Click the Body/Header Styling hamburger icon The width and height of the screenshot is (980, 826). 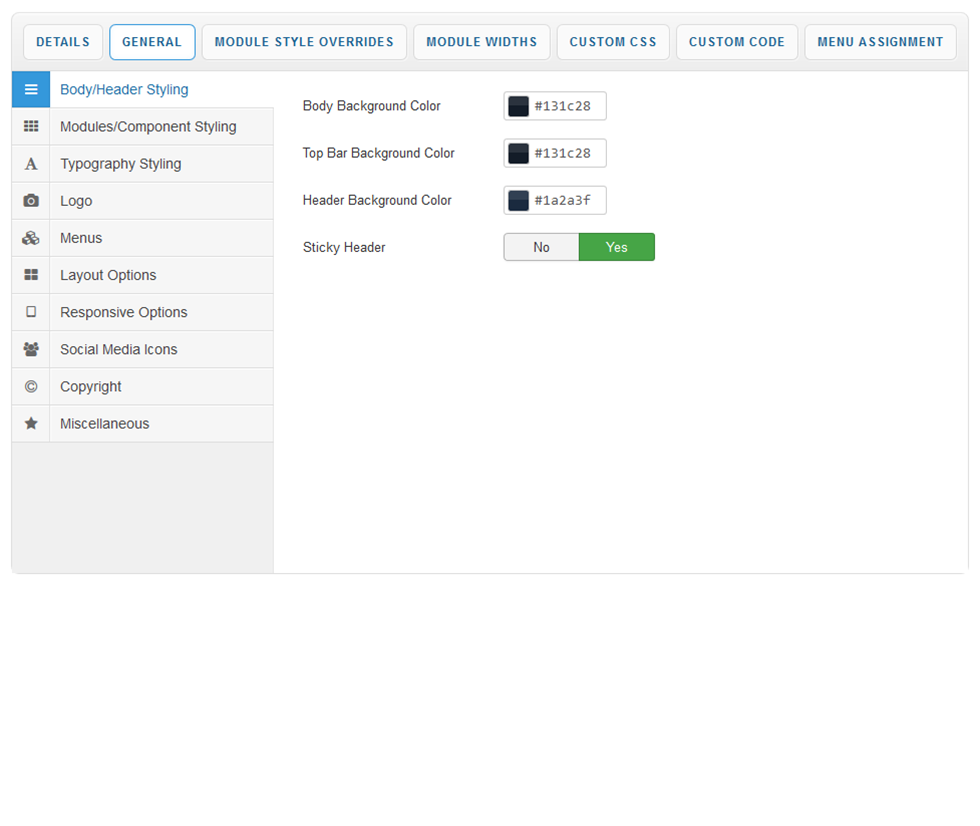(x=31, y=90)
